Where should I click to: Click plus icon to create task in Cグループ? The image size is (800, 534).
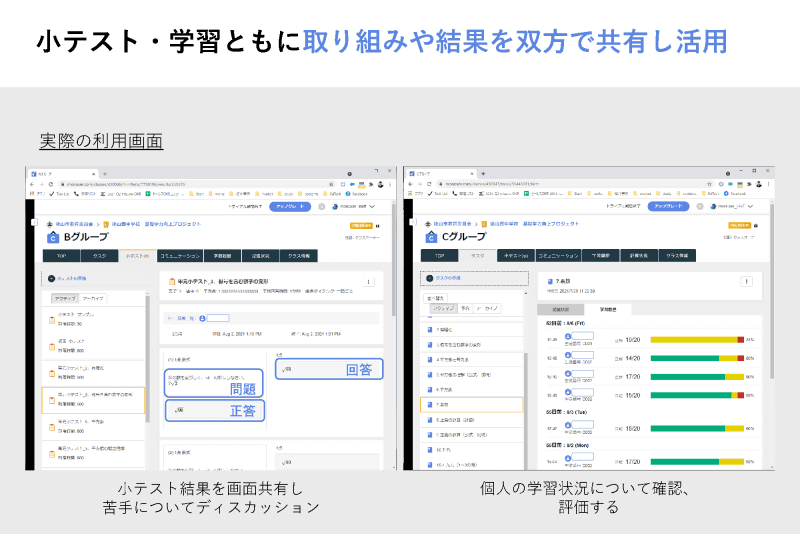click(430, 278)
